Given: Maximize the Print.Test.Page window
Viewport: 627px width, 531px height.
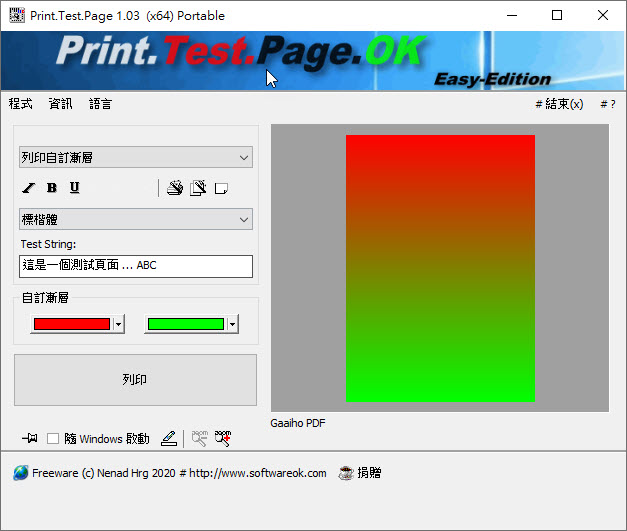Looking at the screenshot, I should pyautogui.click(x=557, y=15).
